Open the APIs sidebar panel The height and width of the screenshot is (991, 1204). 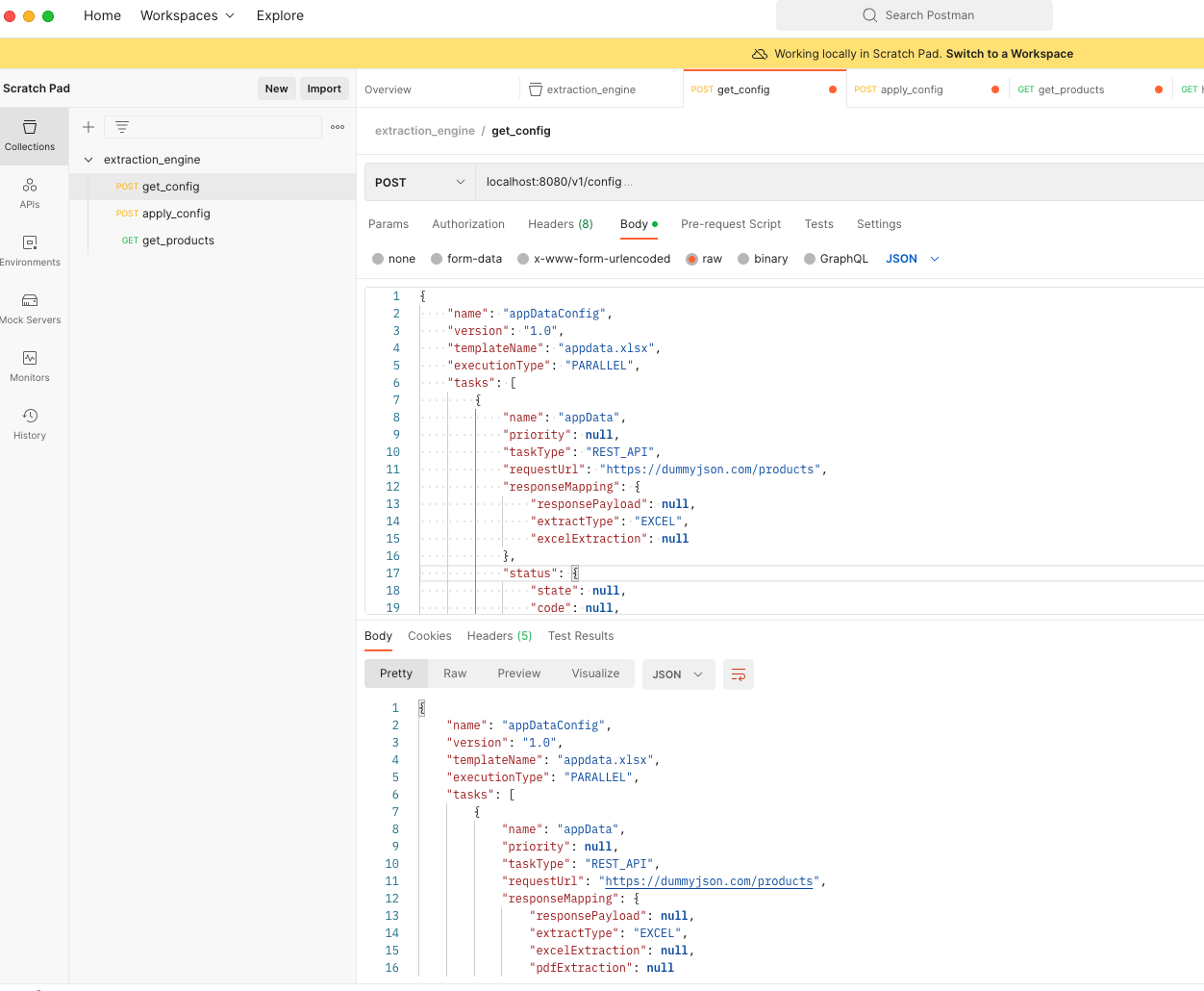(x=30, y=193)
